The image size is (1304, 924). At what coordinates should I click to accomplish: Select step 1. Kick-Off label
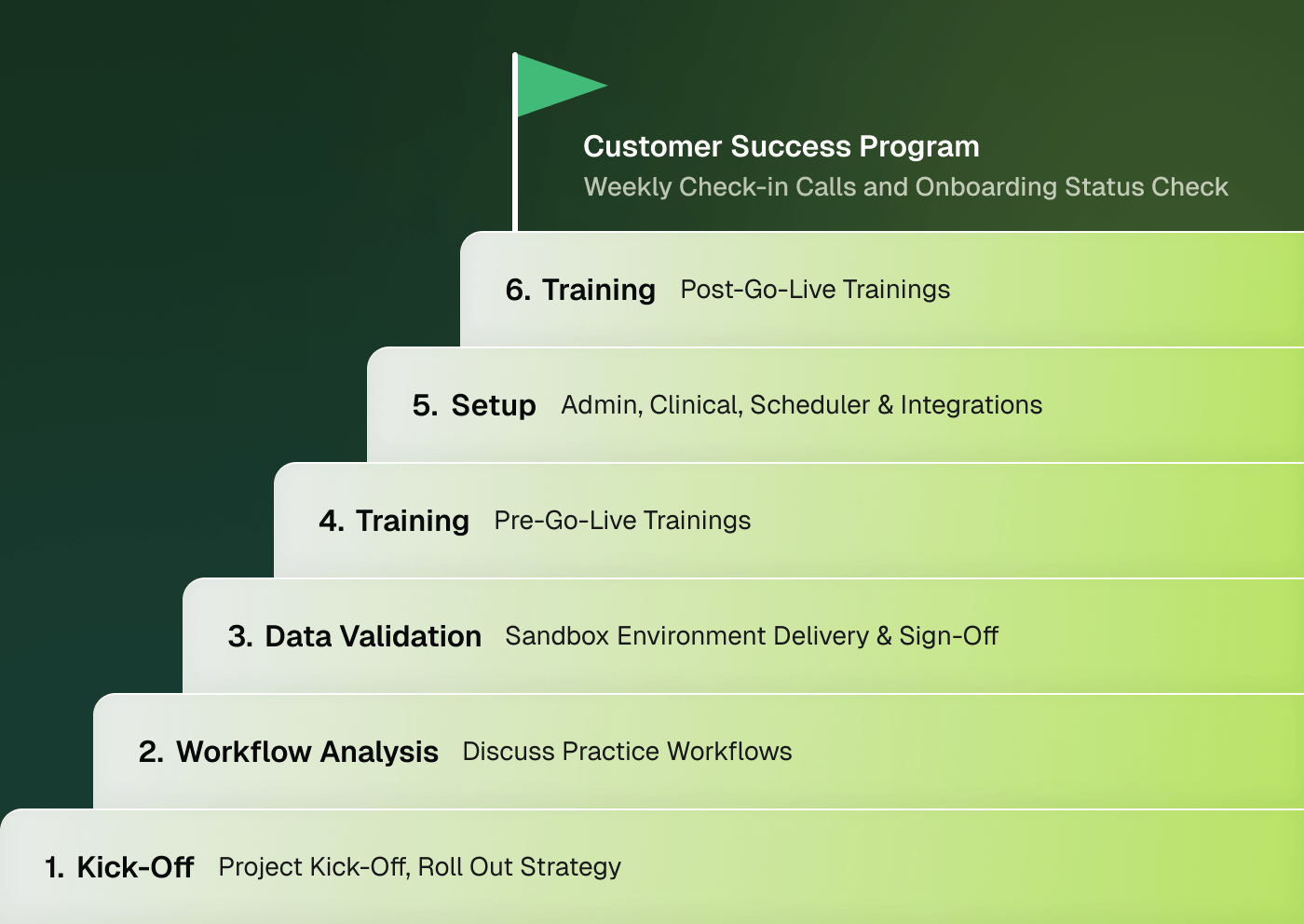(119, 867)
